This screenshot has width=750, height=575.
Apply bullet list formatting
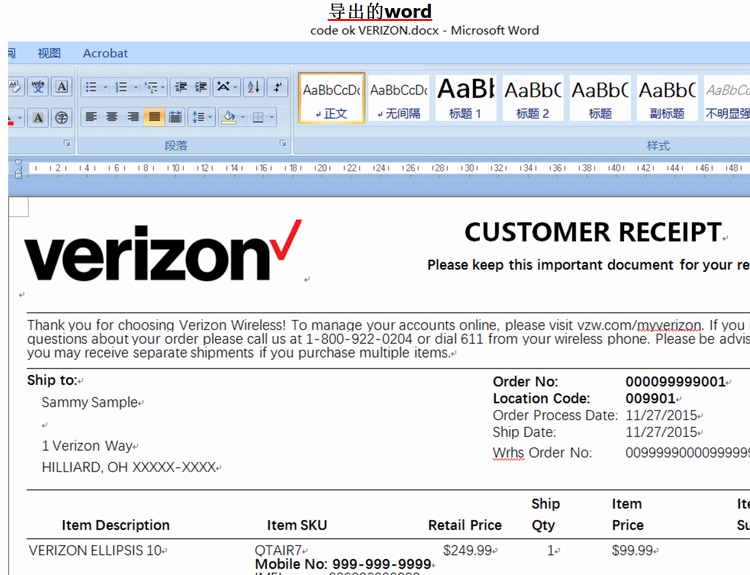coord(91,87)
